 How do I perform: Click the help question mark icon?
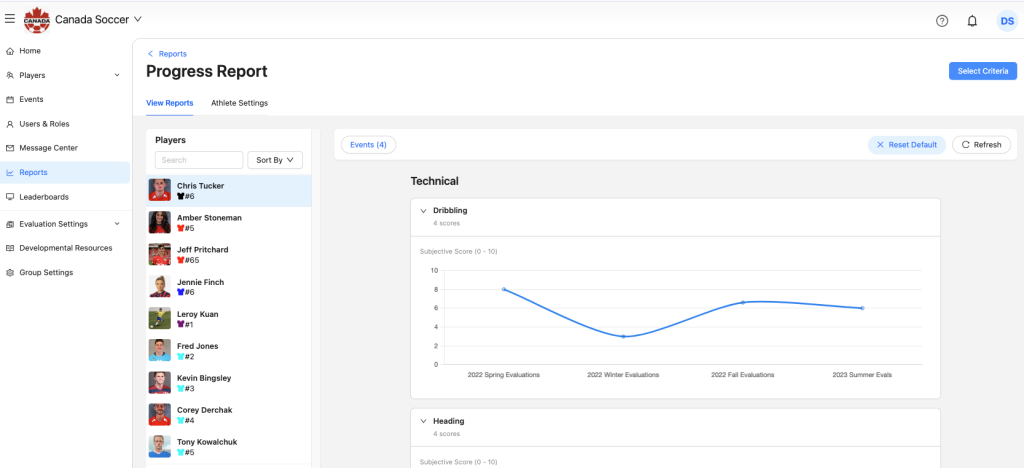[941, 21]
